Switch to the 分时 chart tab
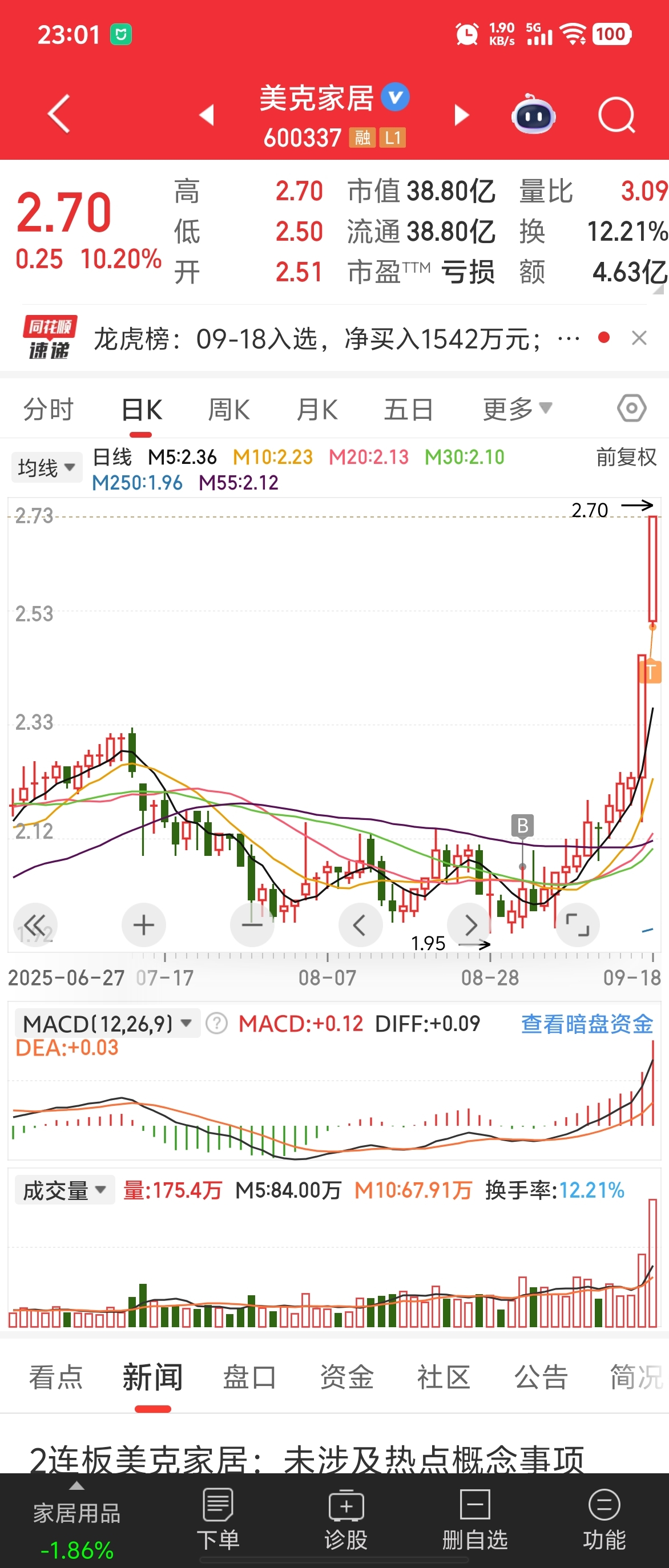 coord(49,409)
